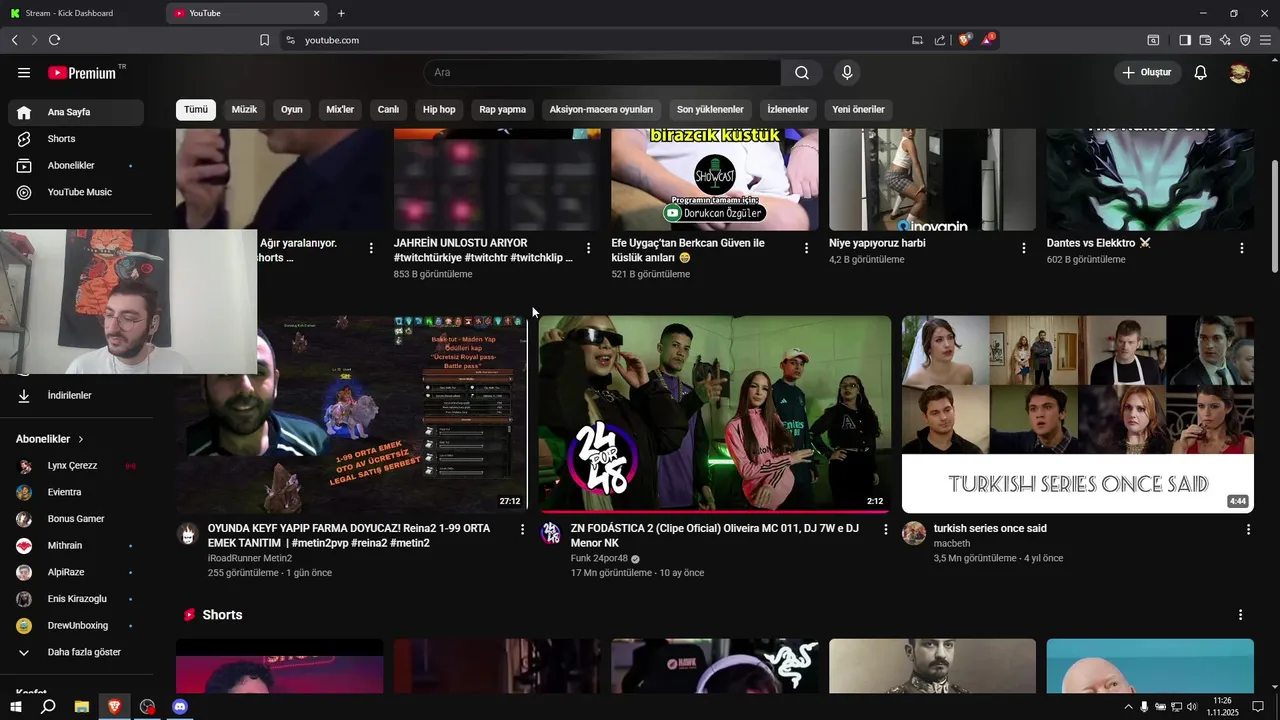This screenshot has height=720, width=1280.
Task: Select the 'Oyun' filter chip
Action: [x=292, y=109]
